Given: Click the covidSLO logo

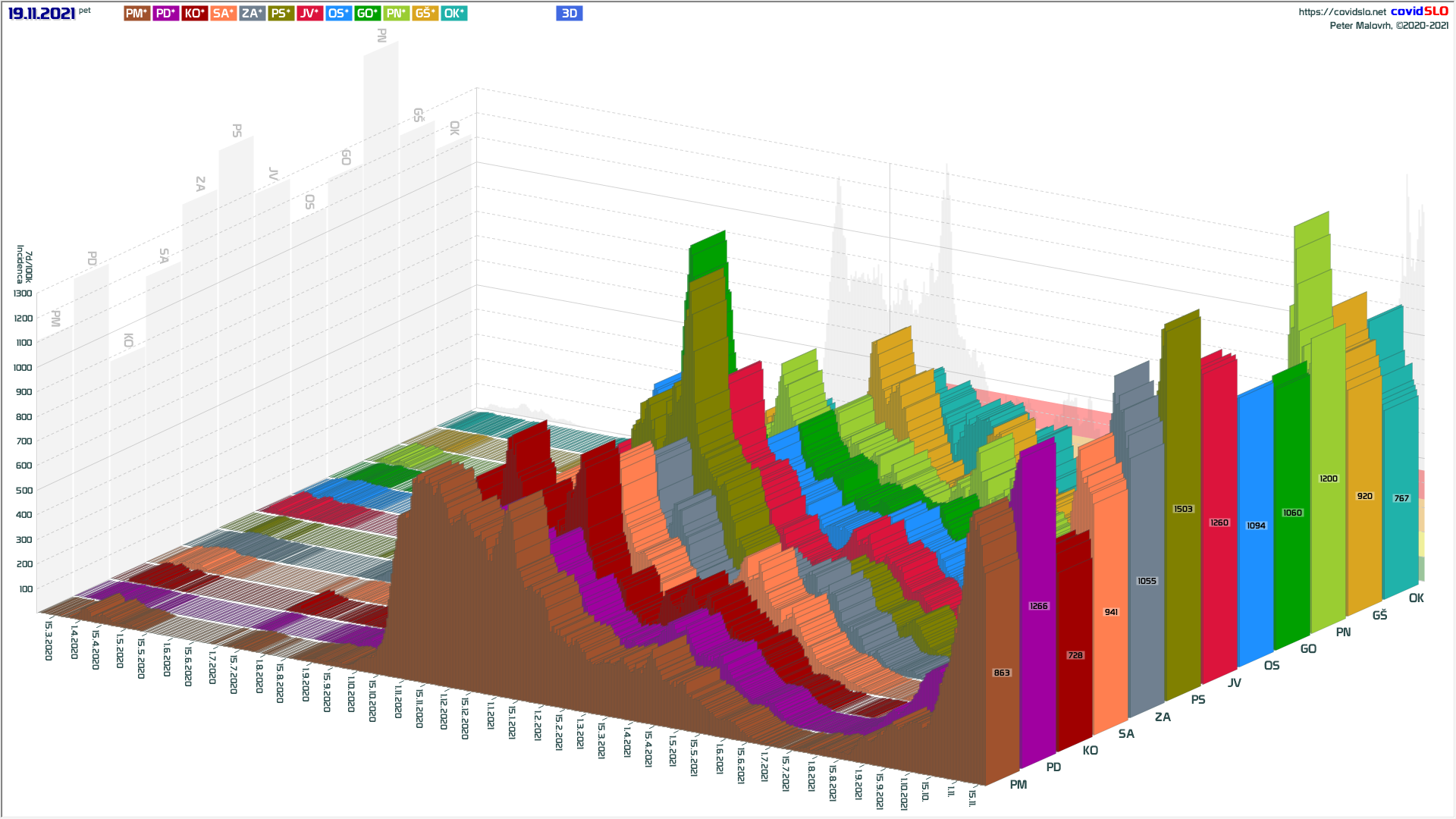Looking at the screenshot, I should [1419, 11].
